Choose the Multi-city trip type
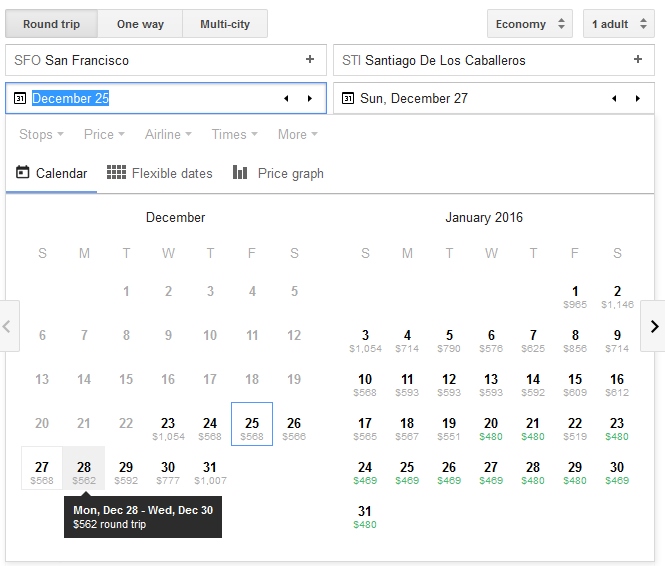Viewport: 665px width, 566px height. tap(225, 24)
